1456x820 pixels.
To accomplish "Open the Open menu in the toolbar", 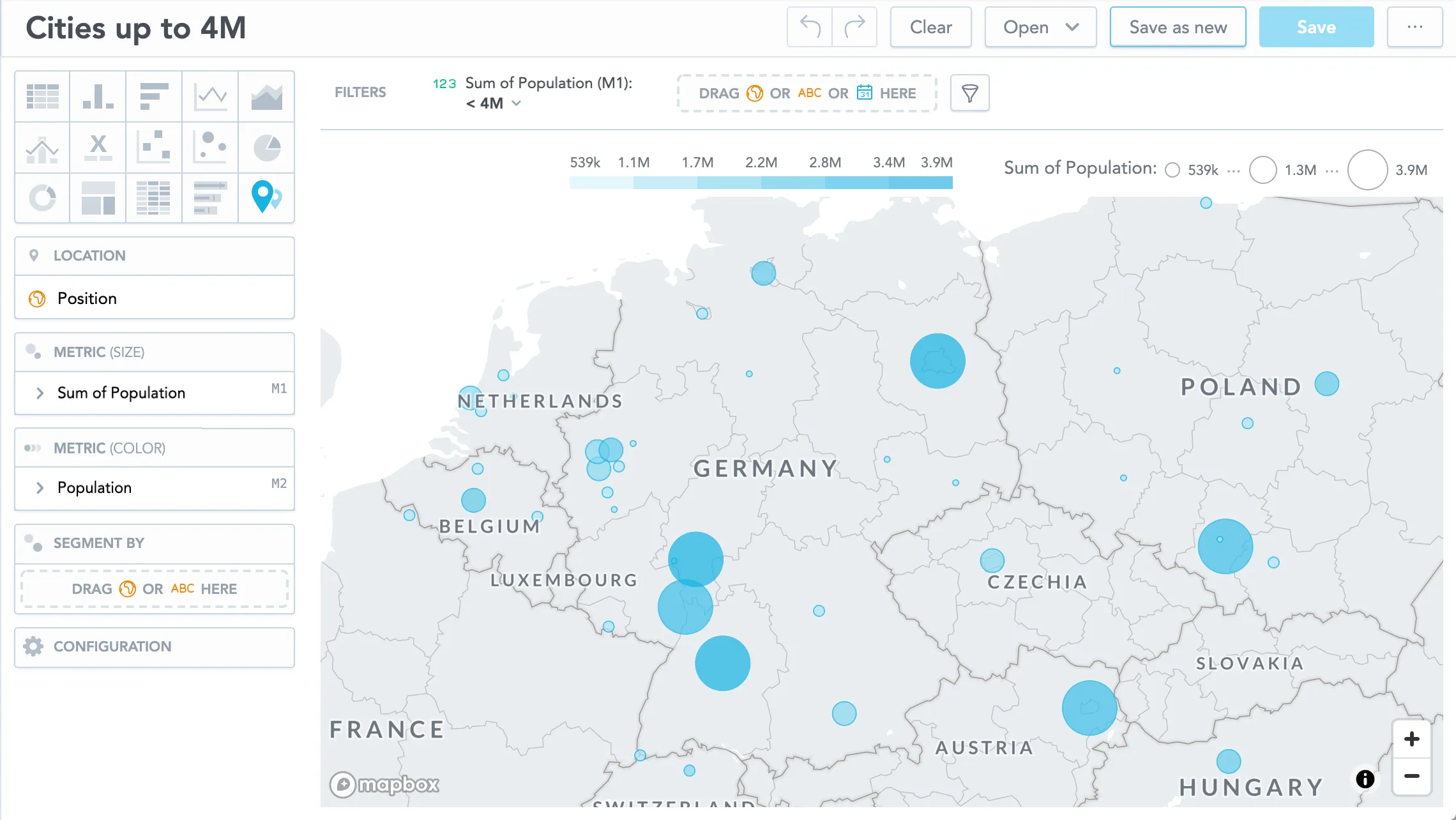I will [x=1040, y=27].
